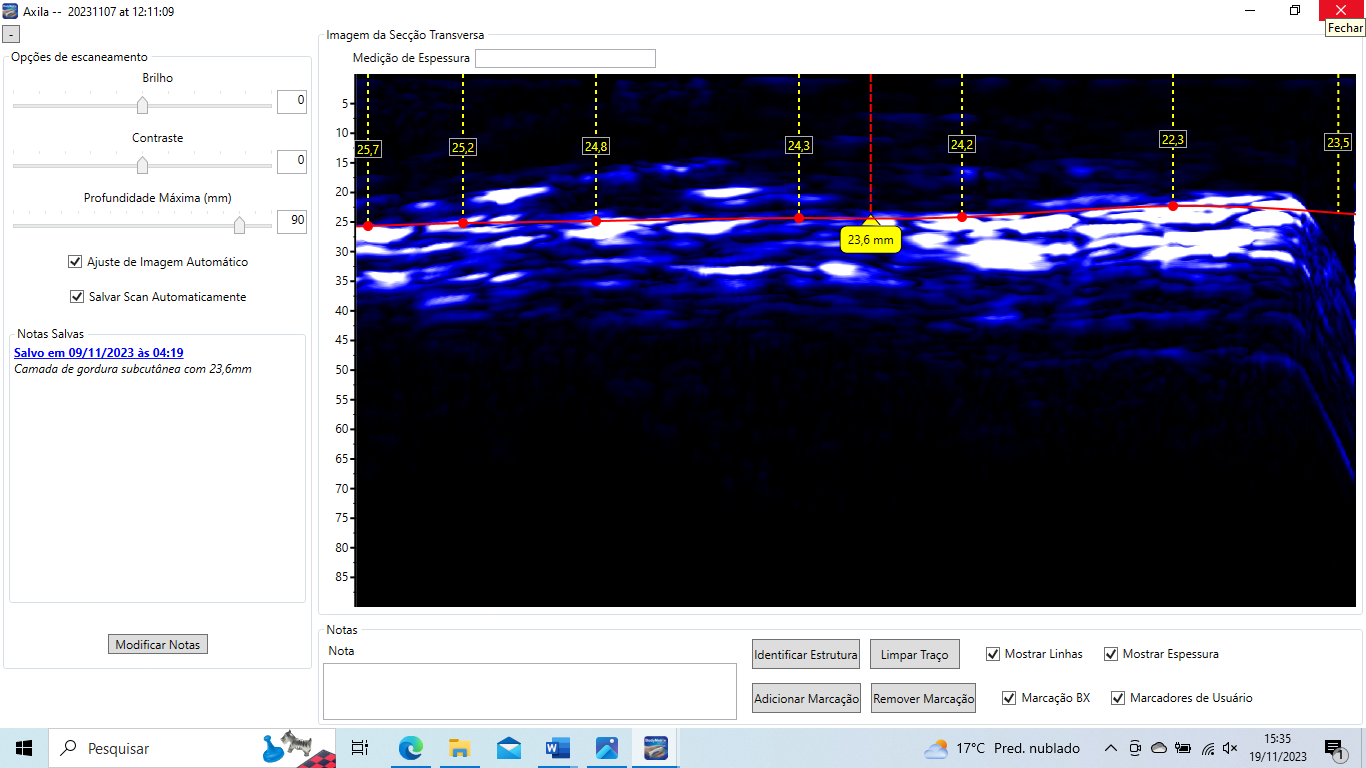The width and height of the screenshot is (1366, 768).
Task: Click the Medição de Espessura input field
Action: pyautogui.click(x=565, y=59)
